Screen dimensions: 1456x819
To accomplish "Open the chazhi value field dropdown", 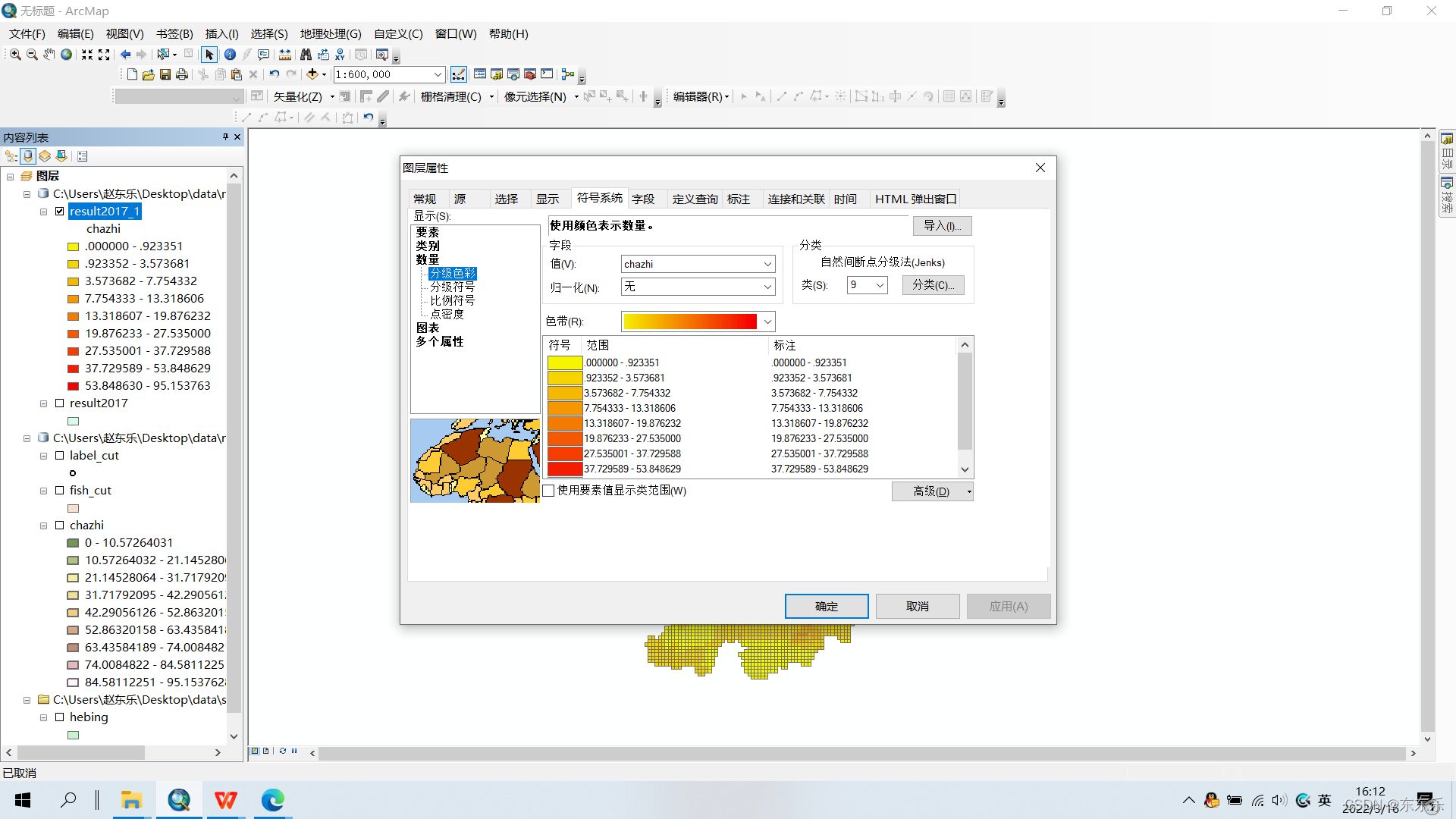I will 767,264.
